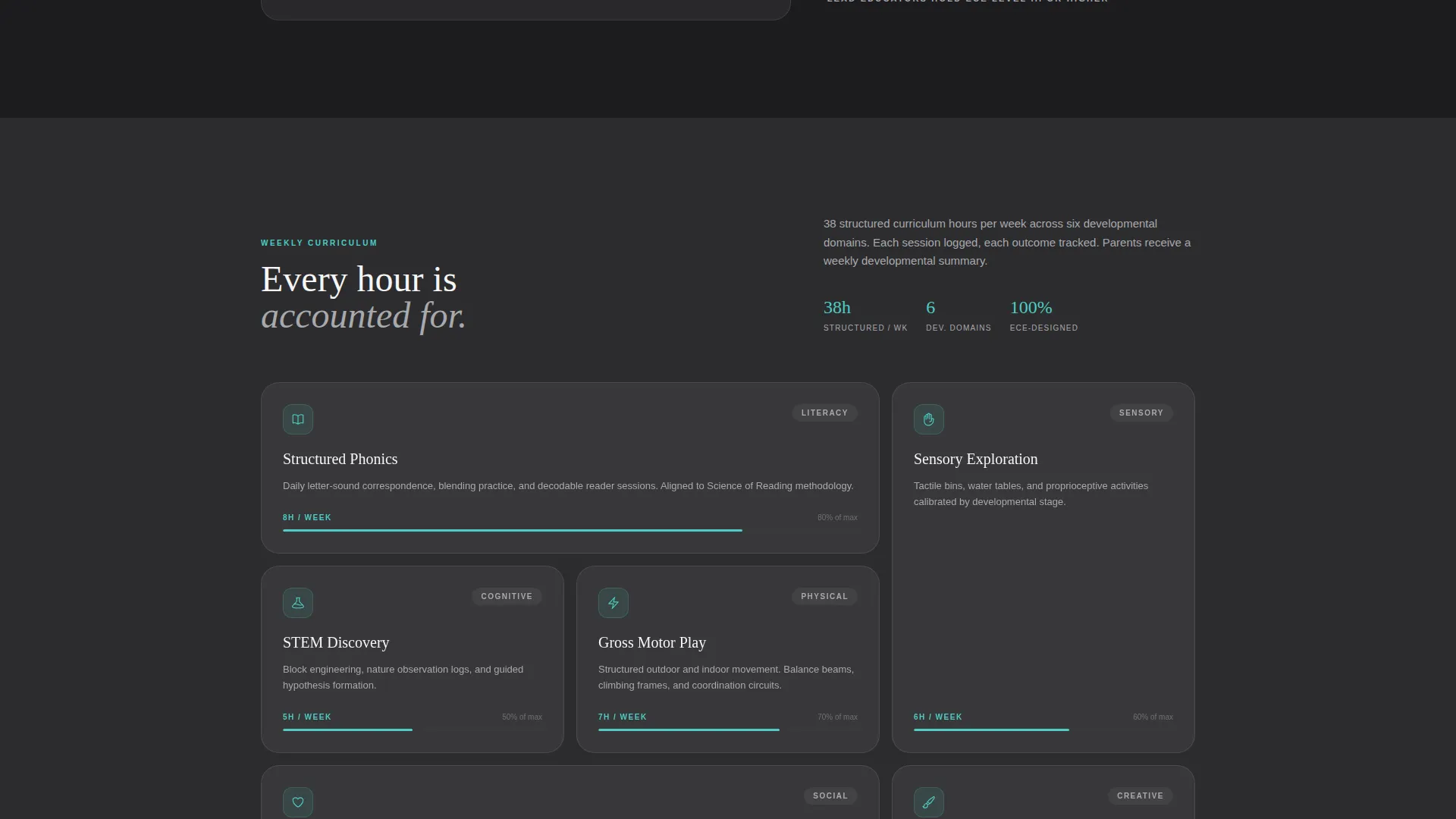
Task: Click the '6H / WEEK' label
Action: 938,717
